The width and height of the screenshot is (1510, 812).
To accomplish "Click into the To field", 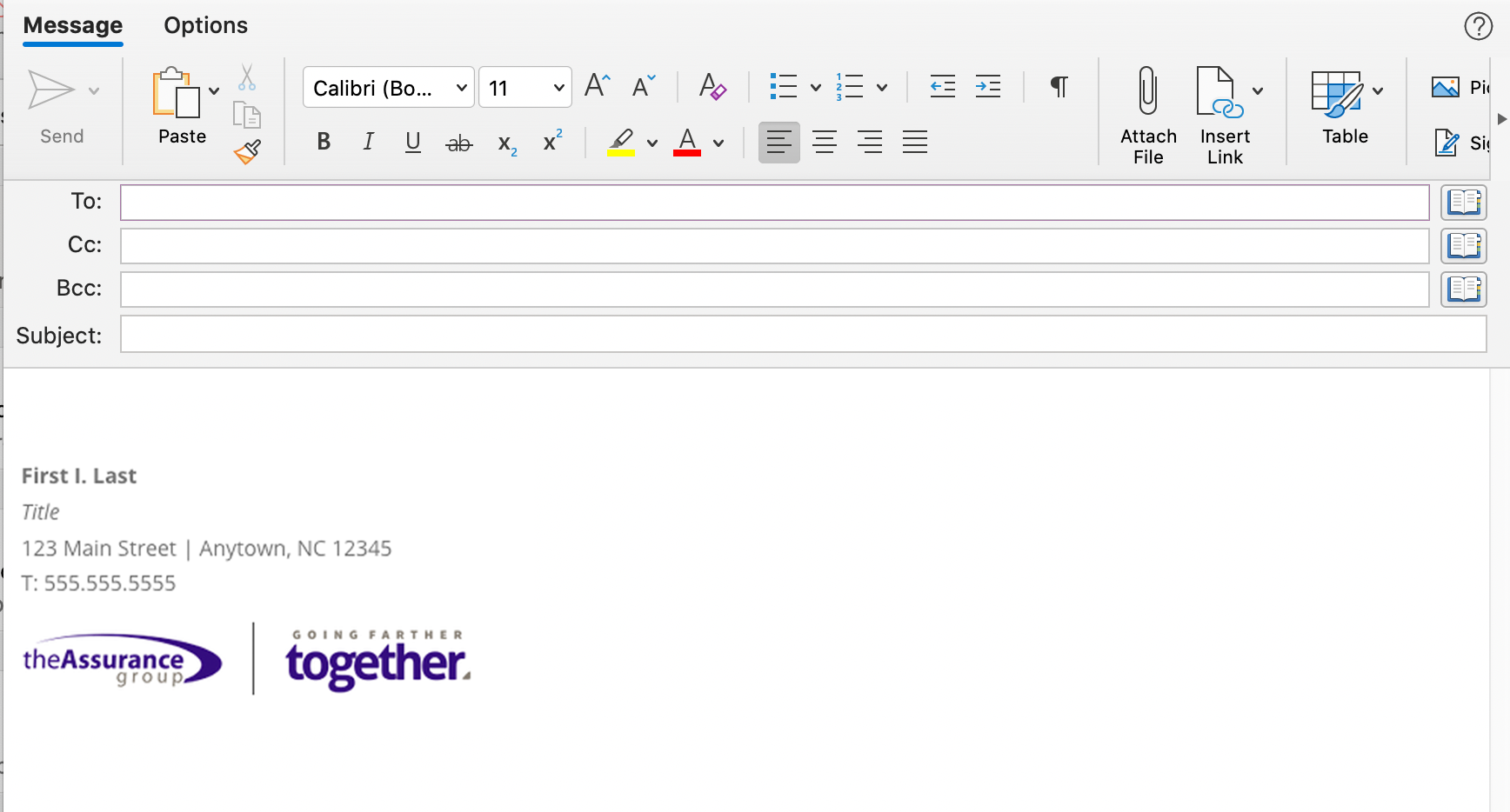I will (775, 203).
